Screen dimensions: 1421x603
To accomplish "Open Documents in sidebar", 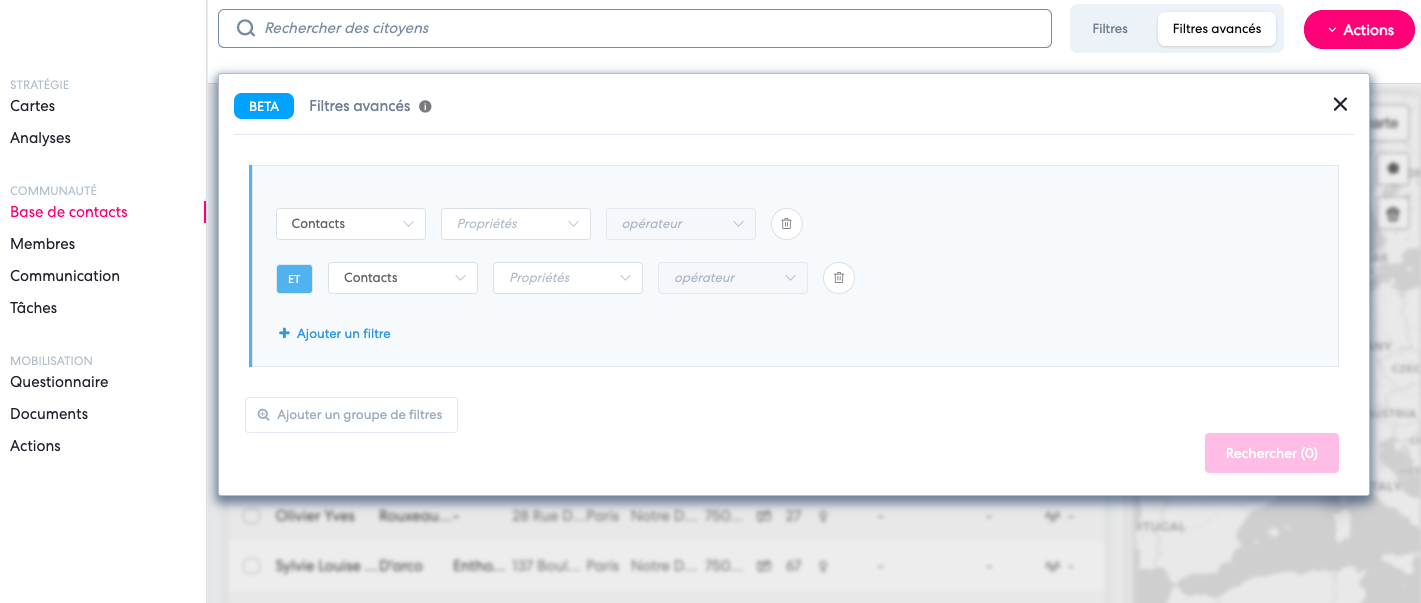I will [x=49, y=414].
